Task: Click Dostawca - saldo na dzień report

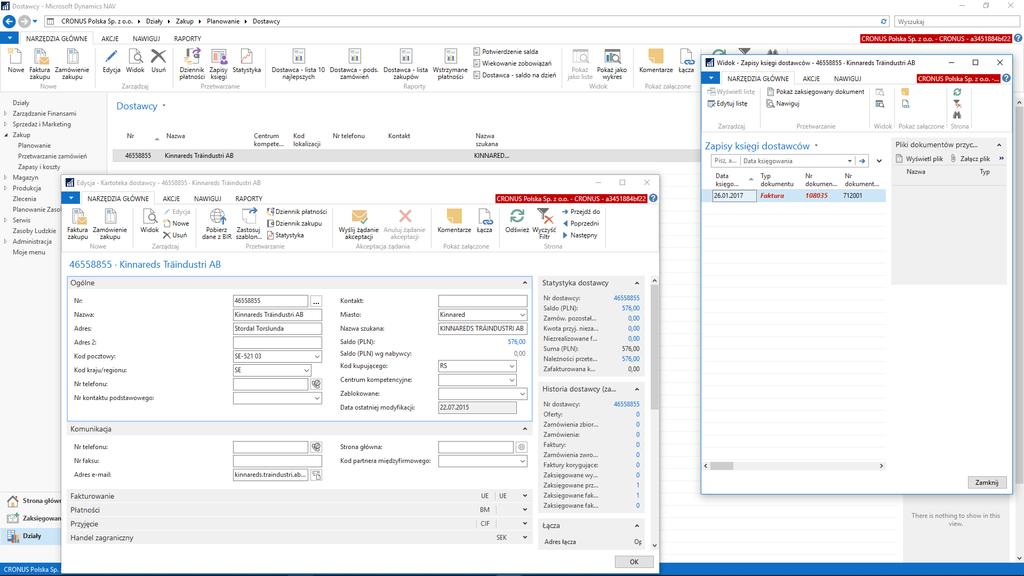Action: tap(515, 76)
